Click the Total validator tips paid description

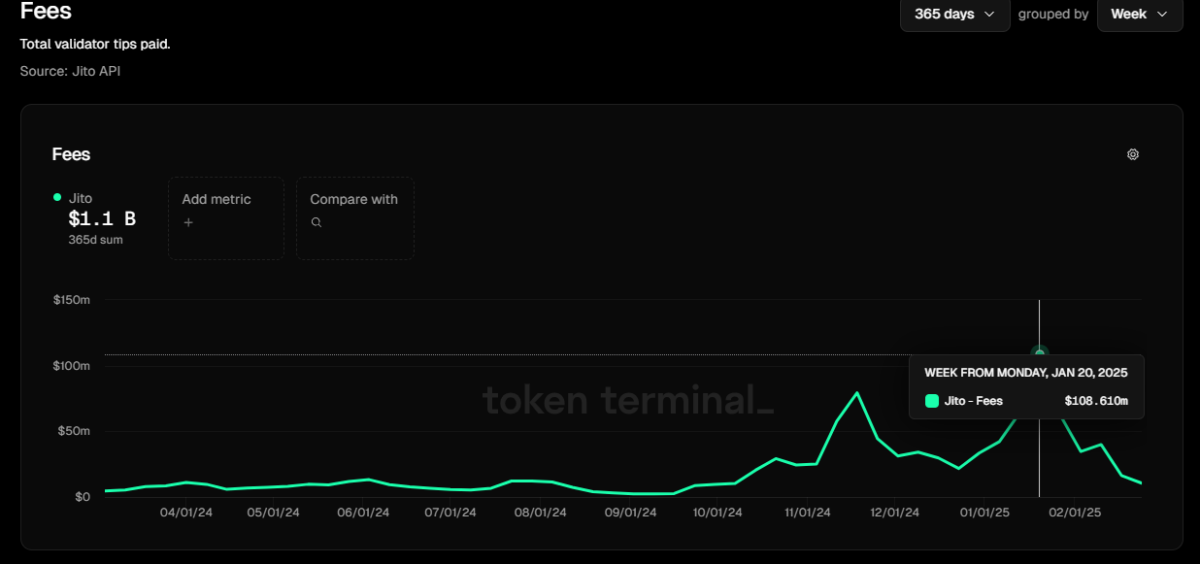95,44
